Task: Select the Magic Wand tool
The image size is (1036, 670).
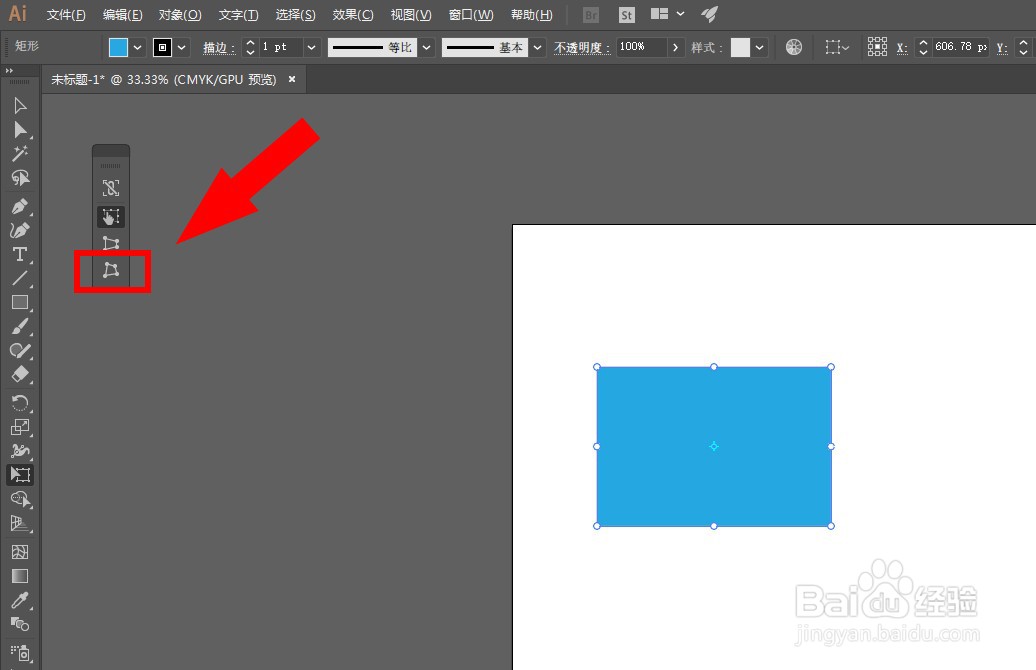Action: tap(20, 154)
